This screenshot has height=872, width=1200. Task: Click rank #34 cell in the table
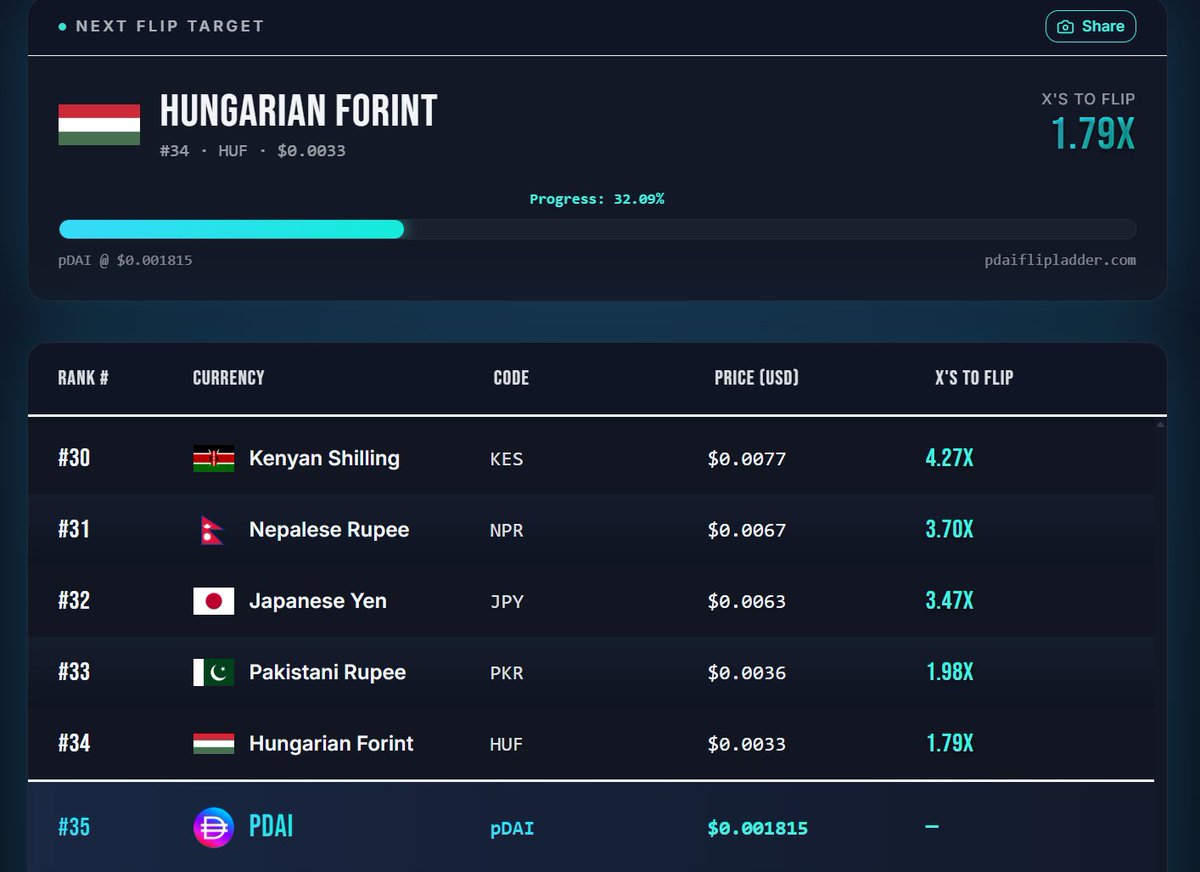74,744
